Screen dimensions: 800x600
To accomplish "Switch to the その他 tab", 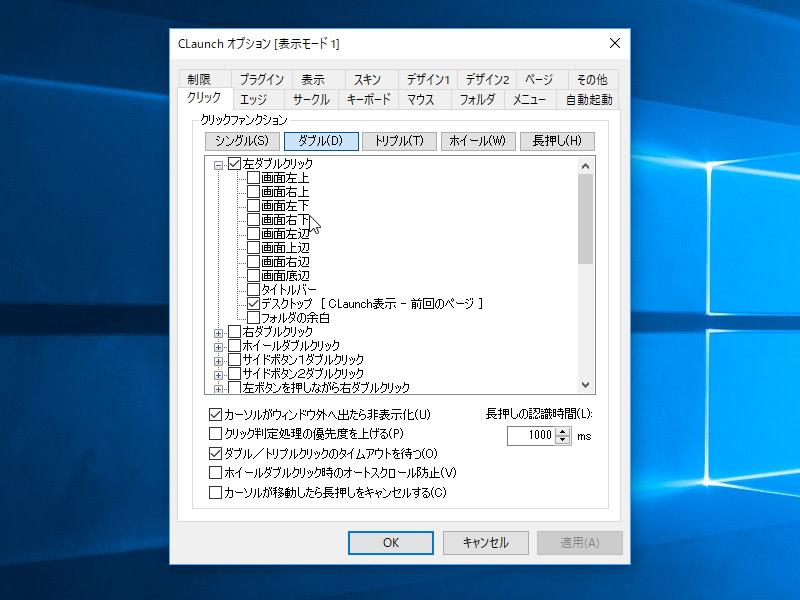I will pyautogui.click(x=590, y=78).
